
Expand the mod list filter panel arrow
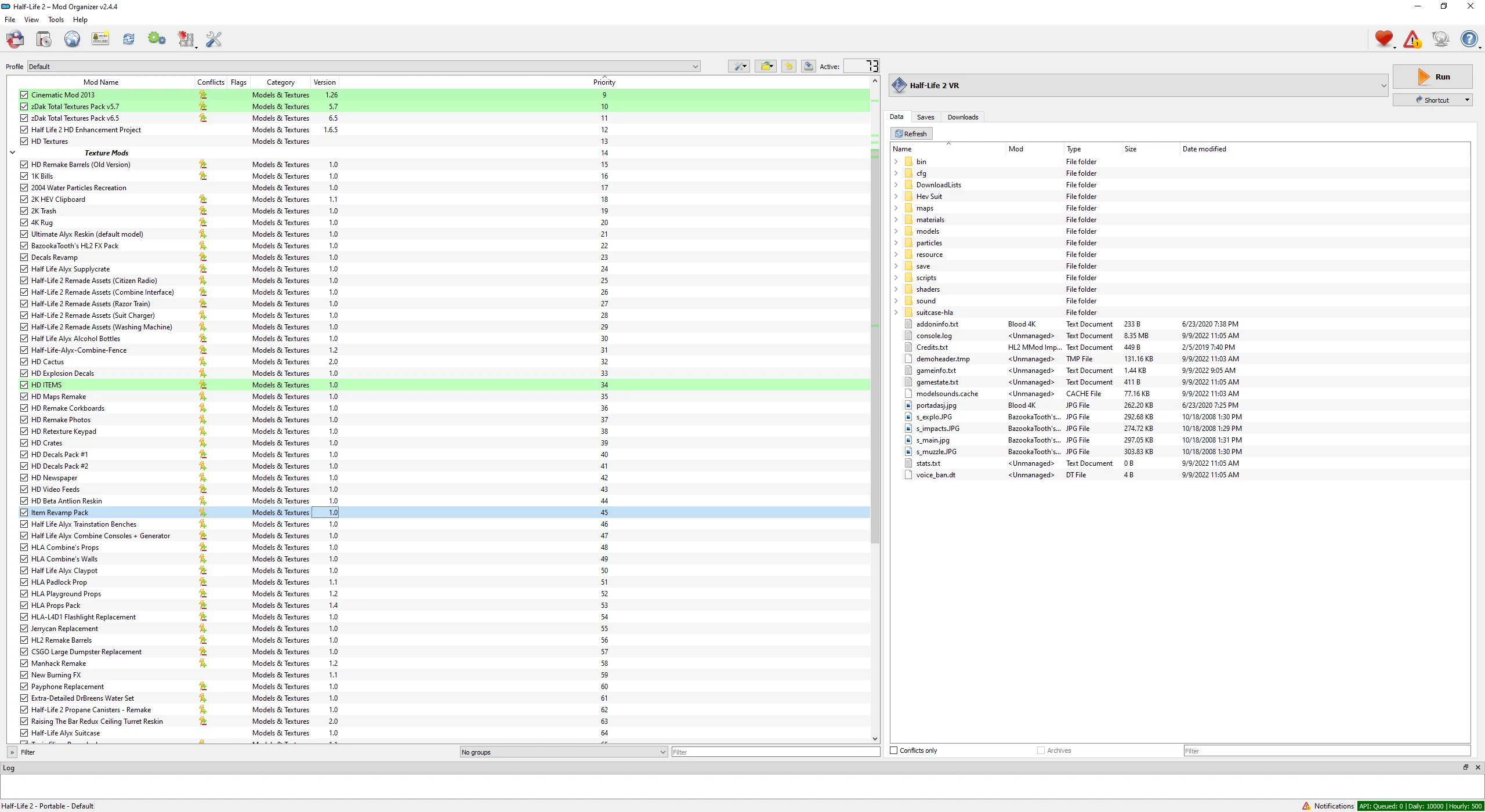tap(12, 752)
